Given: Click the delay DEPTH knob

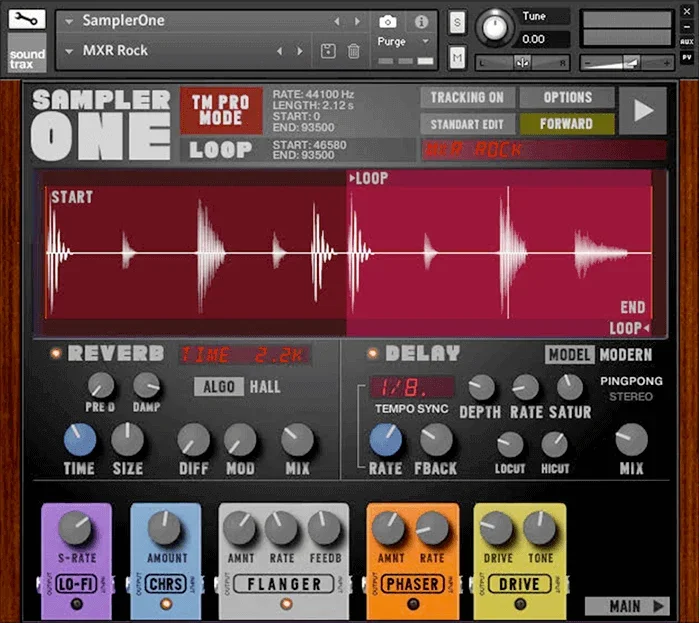Looking at the screenshot, I should click(x=481, y=387).
